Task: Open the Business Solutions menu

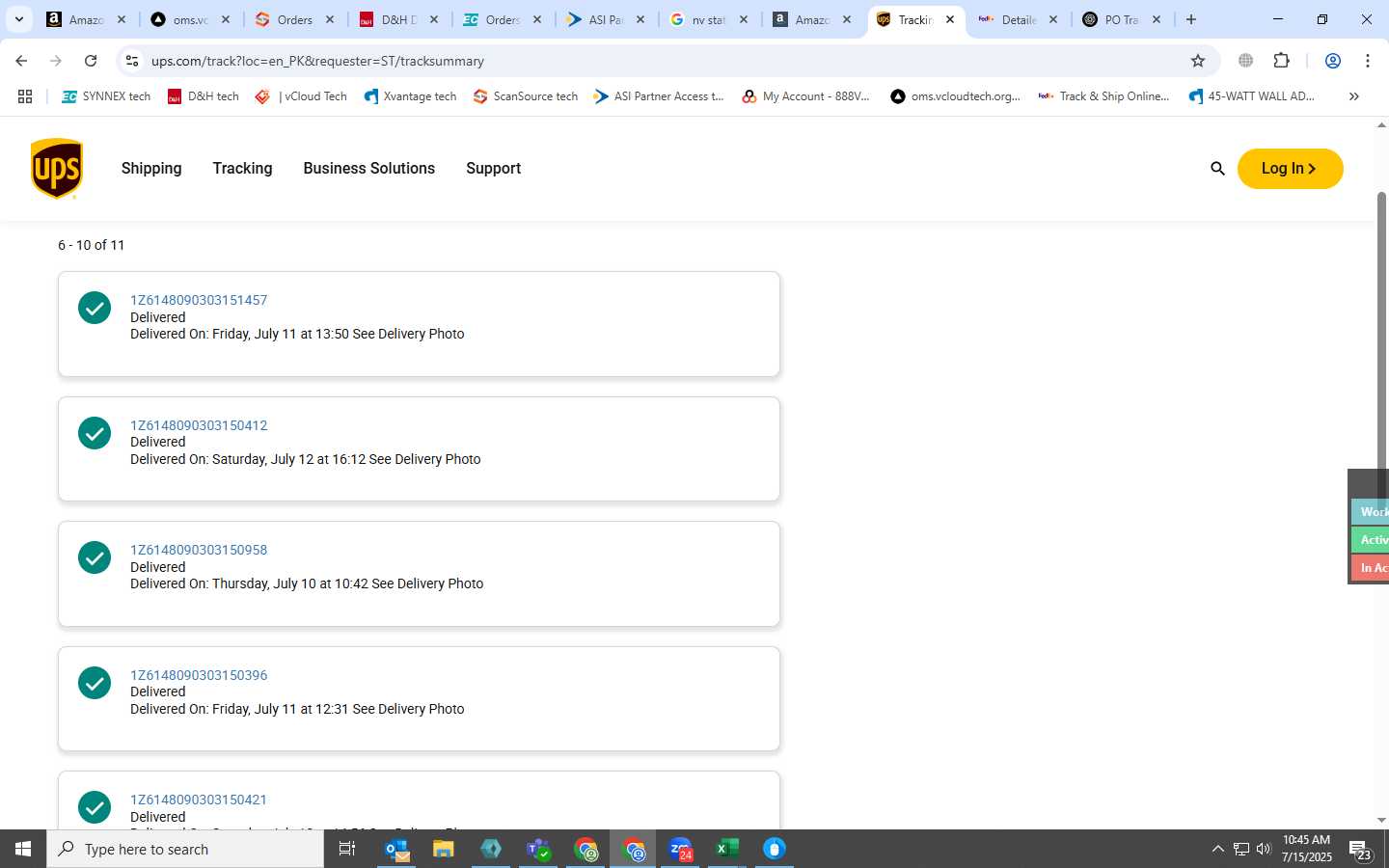Action: tap(368, 169)
